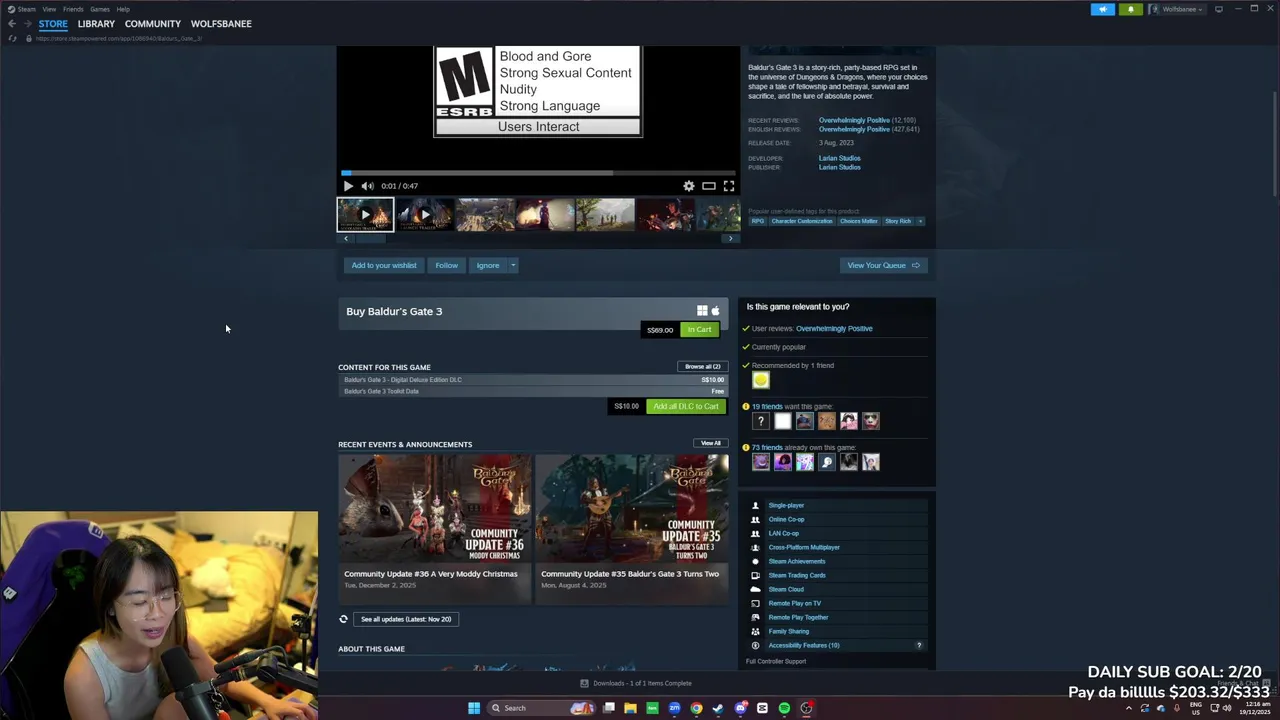Screen dimensions: 1280x720
Task: Open Larian Studios developer link
Action: click(839, 158)
